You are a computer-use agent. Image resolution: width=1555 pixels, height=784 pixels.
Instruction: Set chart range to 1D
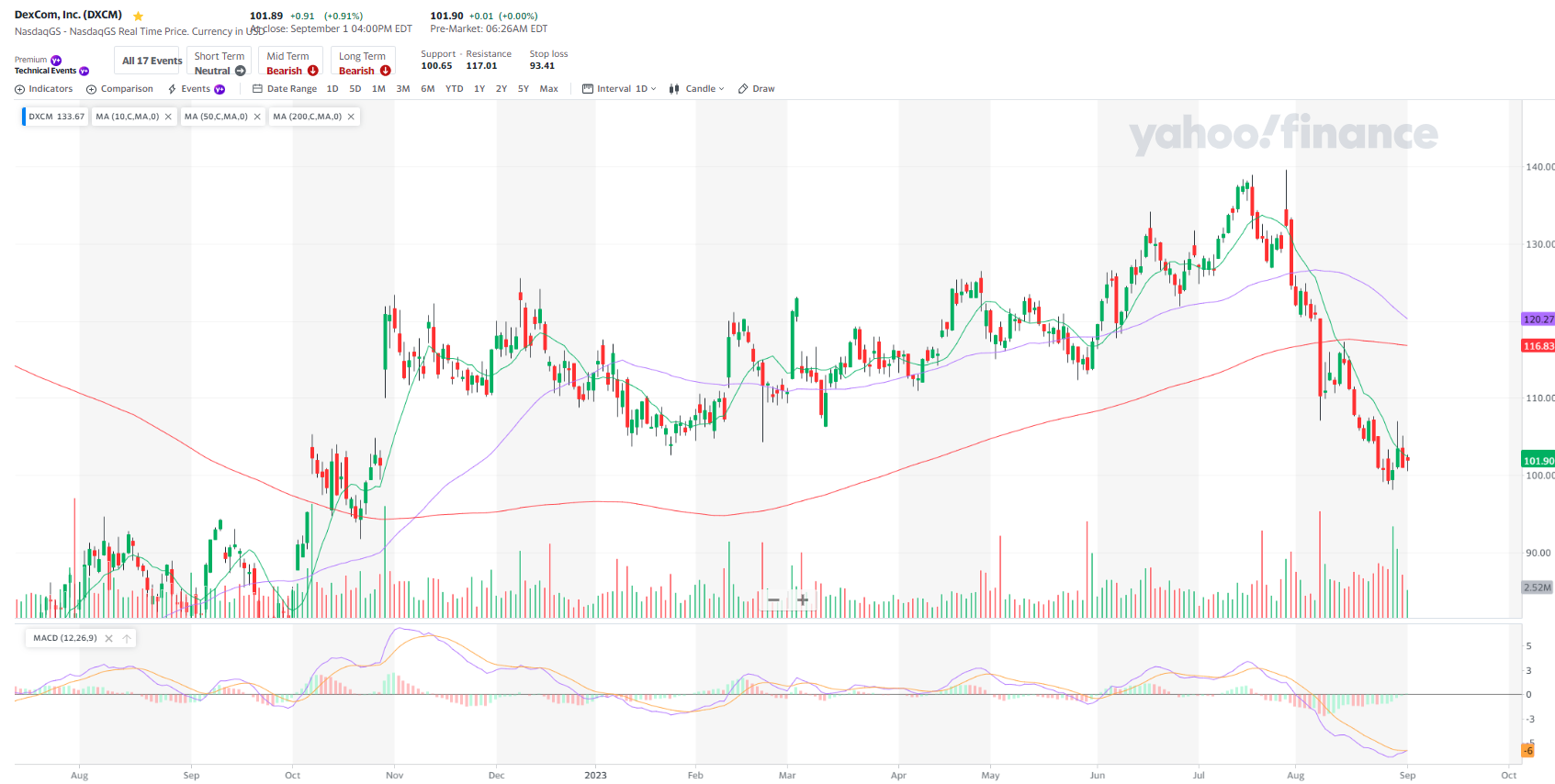tap(332, 89)
